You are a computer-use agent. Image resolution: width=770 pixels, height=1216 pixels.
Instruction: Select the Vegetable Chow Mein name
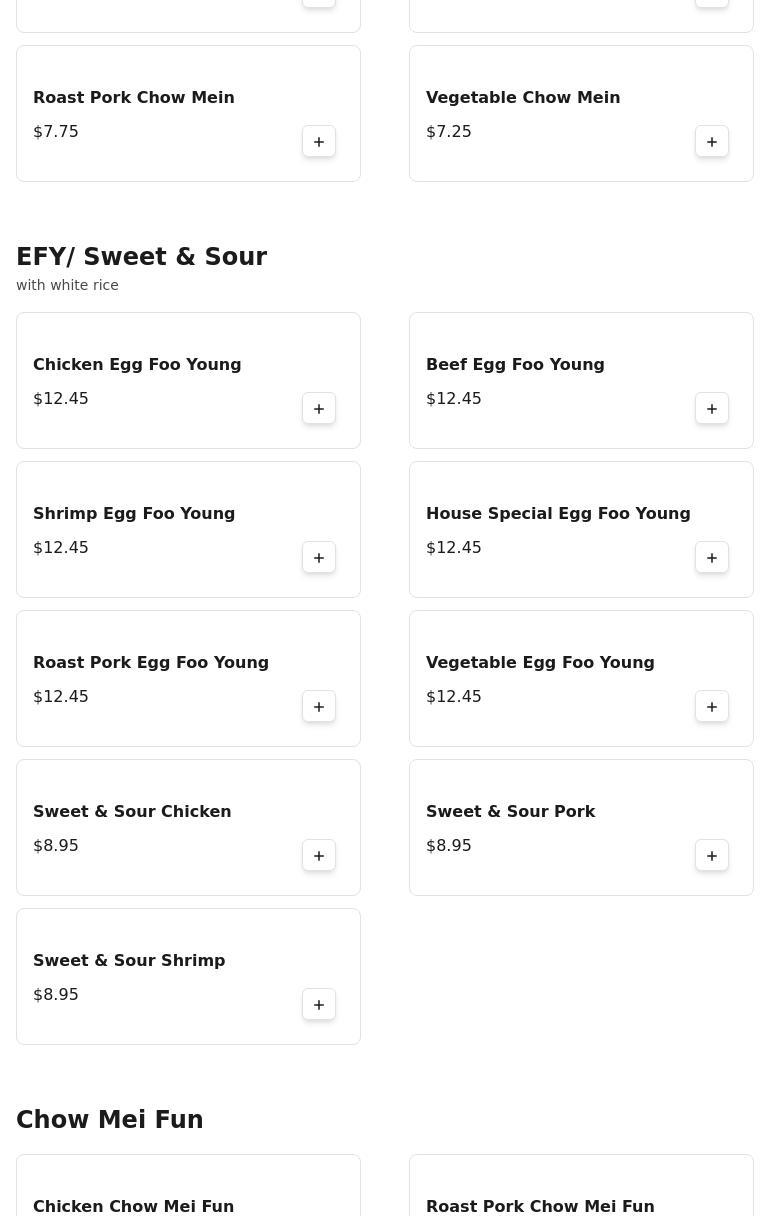point(523,98)
